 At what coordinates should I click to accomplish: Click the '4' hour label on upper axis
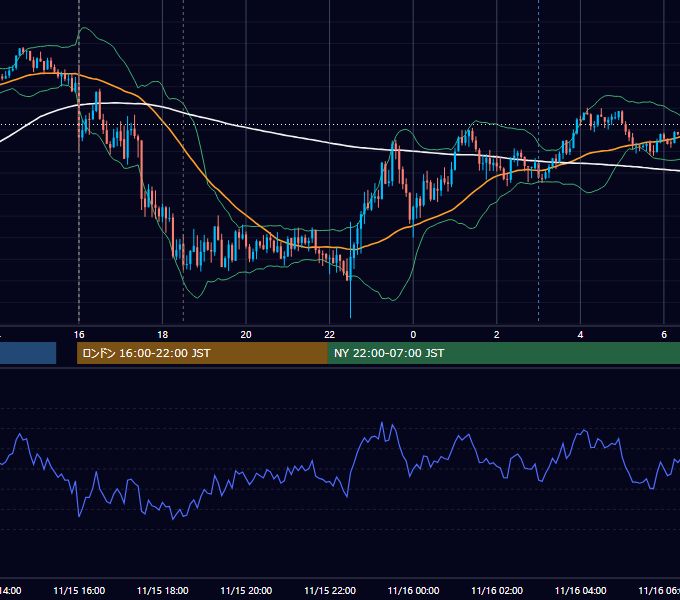580,334
